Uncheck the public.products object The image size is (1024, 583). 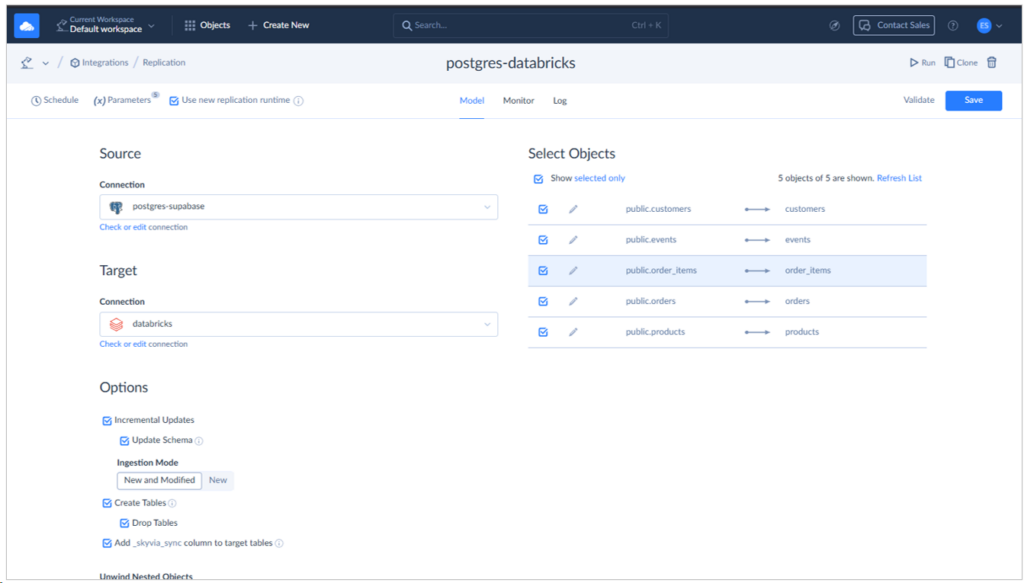point(543,332)
